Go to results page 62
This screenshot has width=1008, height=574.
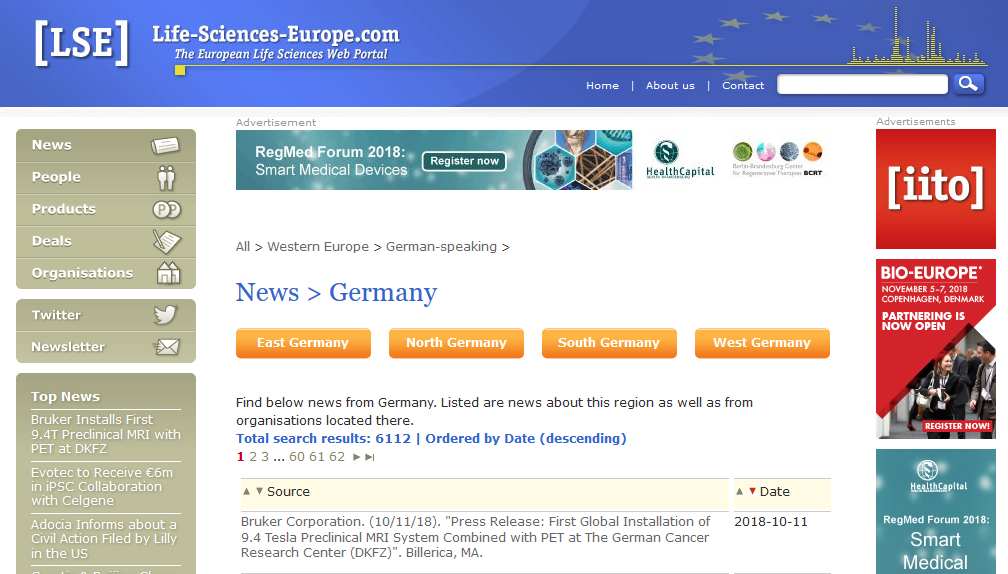click(x=337, y=457)
